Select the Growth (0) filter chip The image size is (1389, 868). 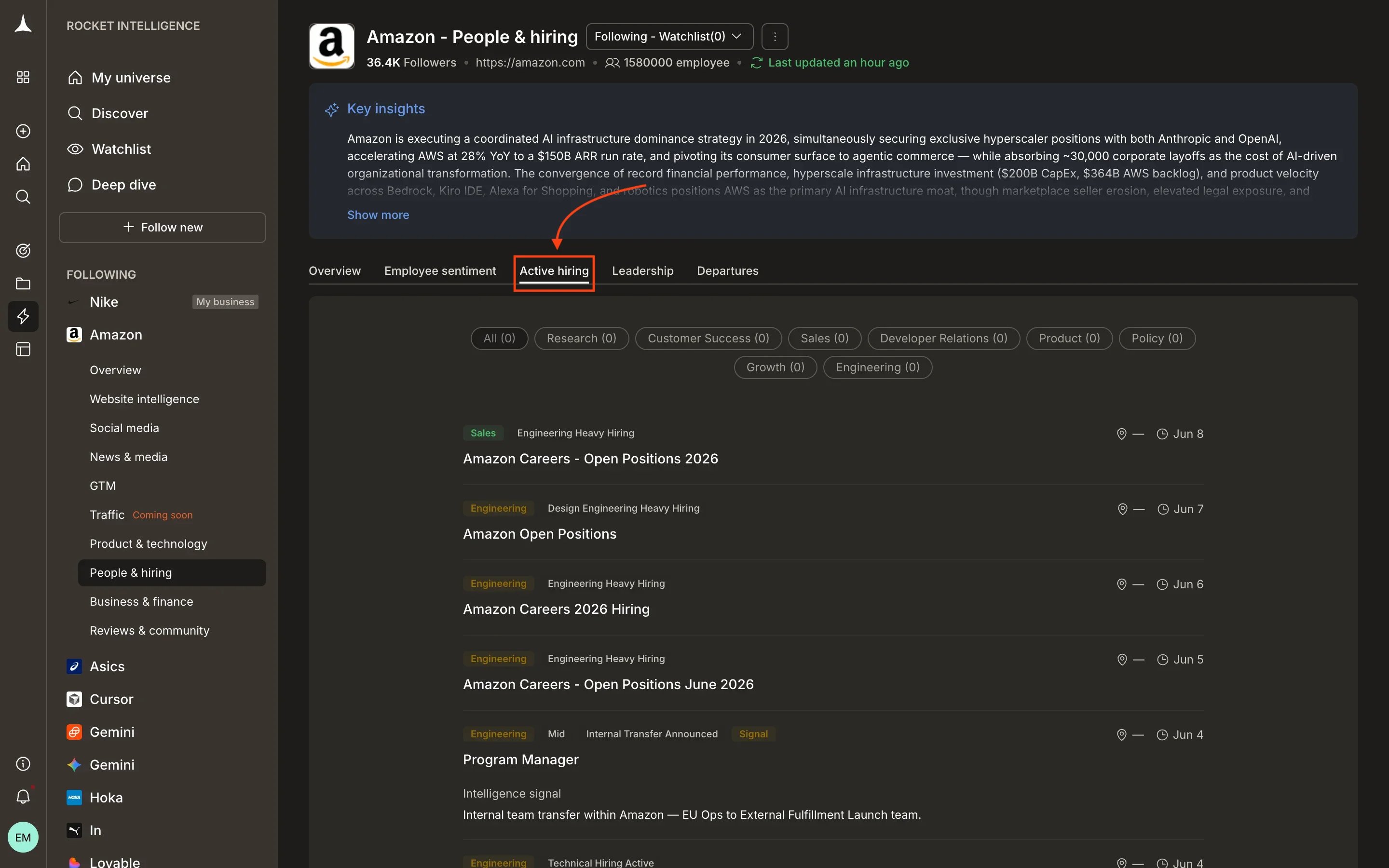(x=776, y=367)
